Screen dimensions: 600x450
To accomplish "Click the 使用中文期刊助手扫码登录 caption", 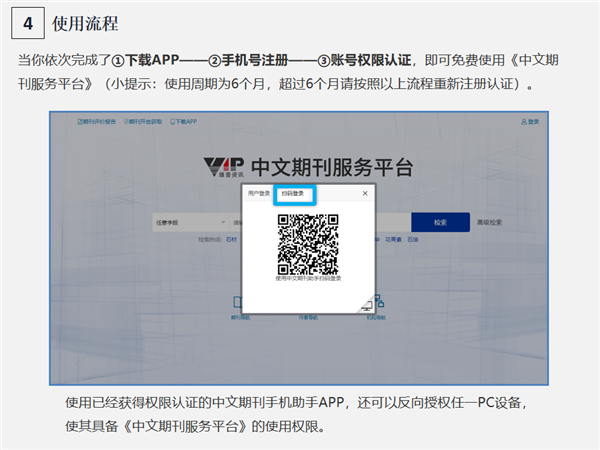I will (x=308, y=278).
